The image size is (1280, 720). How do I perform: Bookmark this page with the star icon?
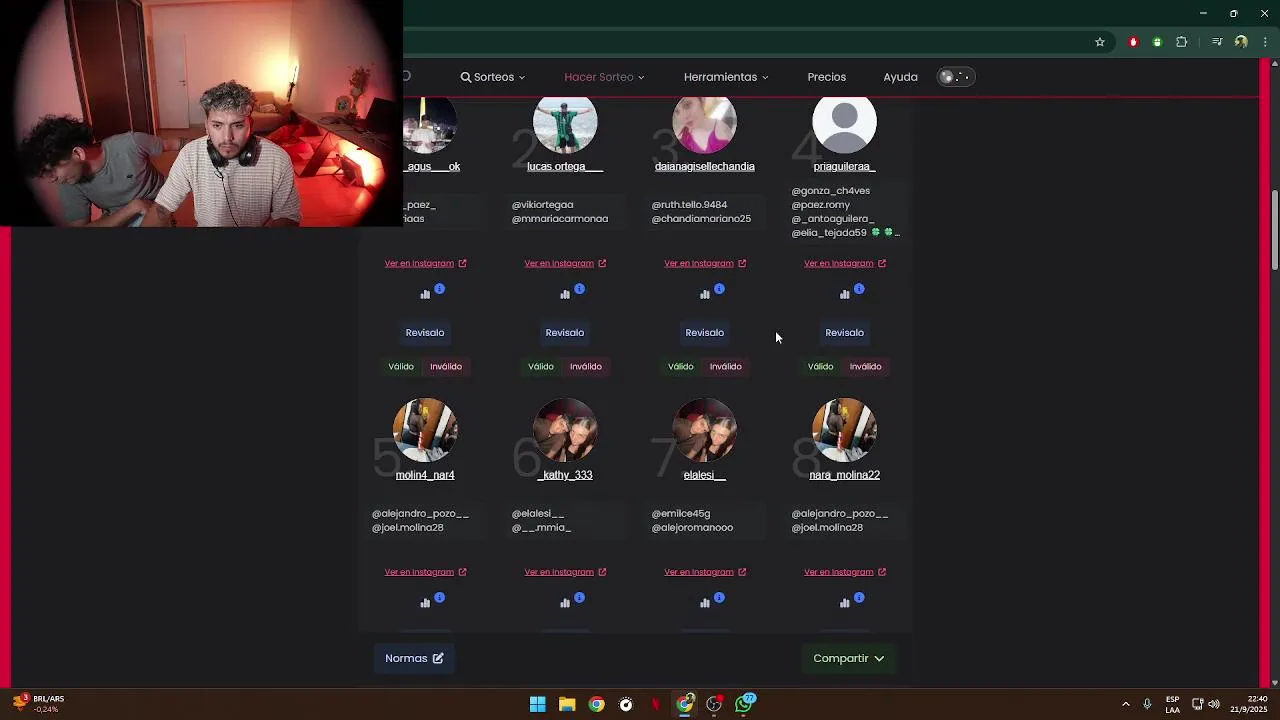click(1100, 42)
